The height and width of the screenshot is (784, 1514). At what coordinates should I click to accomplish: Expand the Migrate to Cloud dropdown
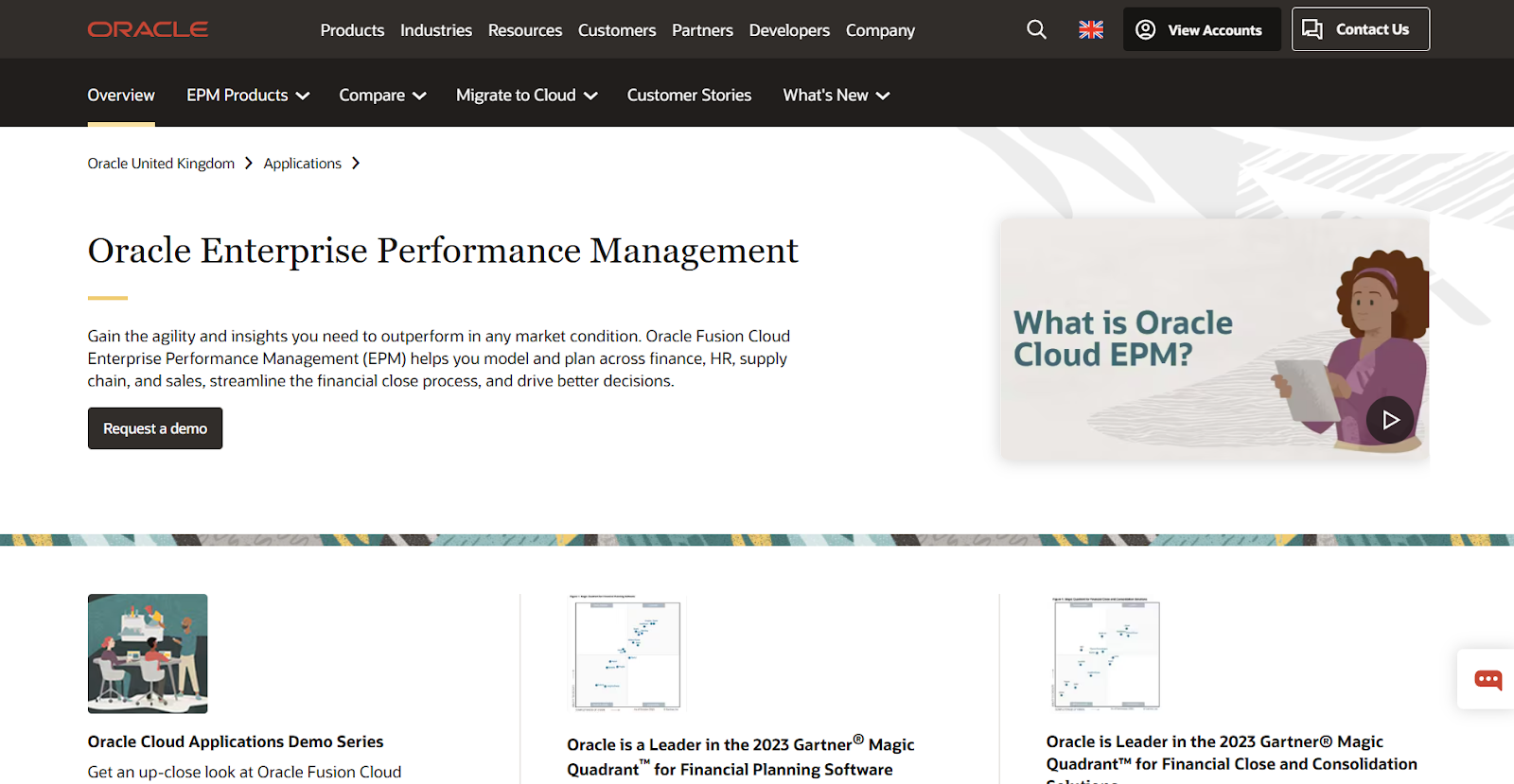(527, 95)
